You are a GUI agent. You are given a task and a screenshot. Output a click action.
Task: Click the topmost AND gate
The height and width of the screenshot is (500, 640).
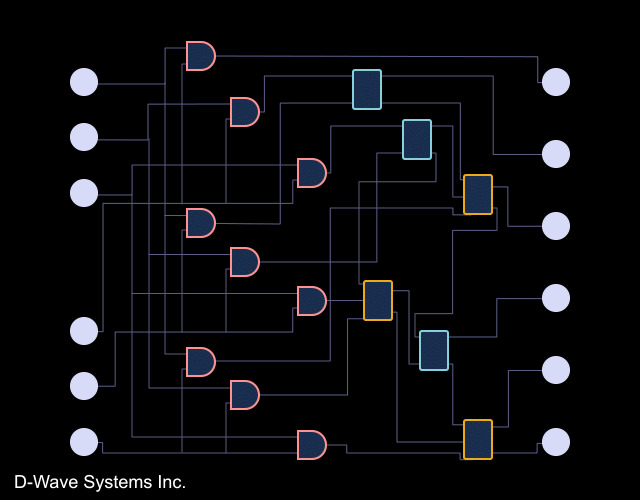pos(200,56)
